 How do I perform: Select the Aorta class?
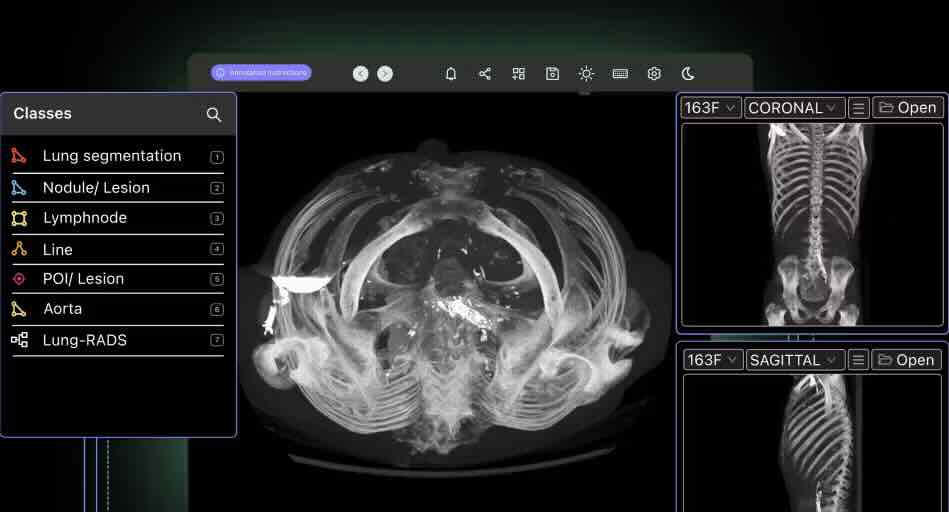pos(118,309)
